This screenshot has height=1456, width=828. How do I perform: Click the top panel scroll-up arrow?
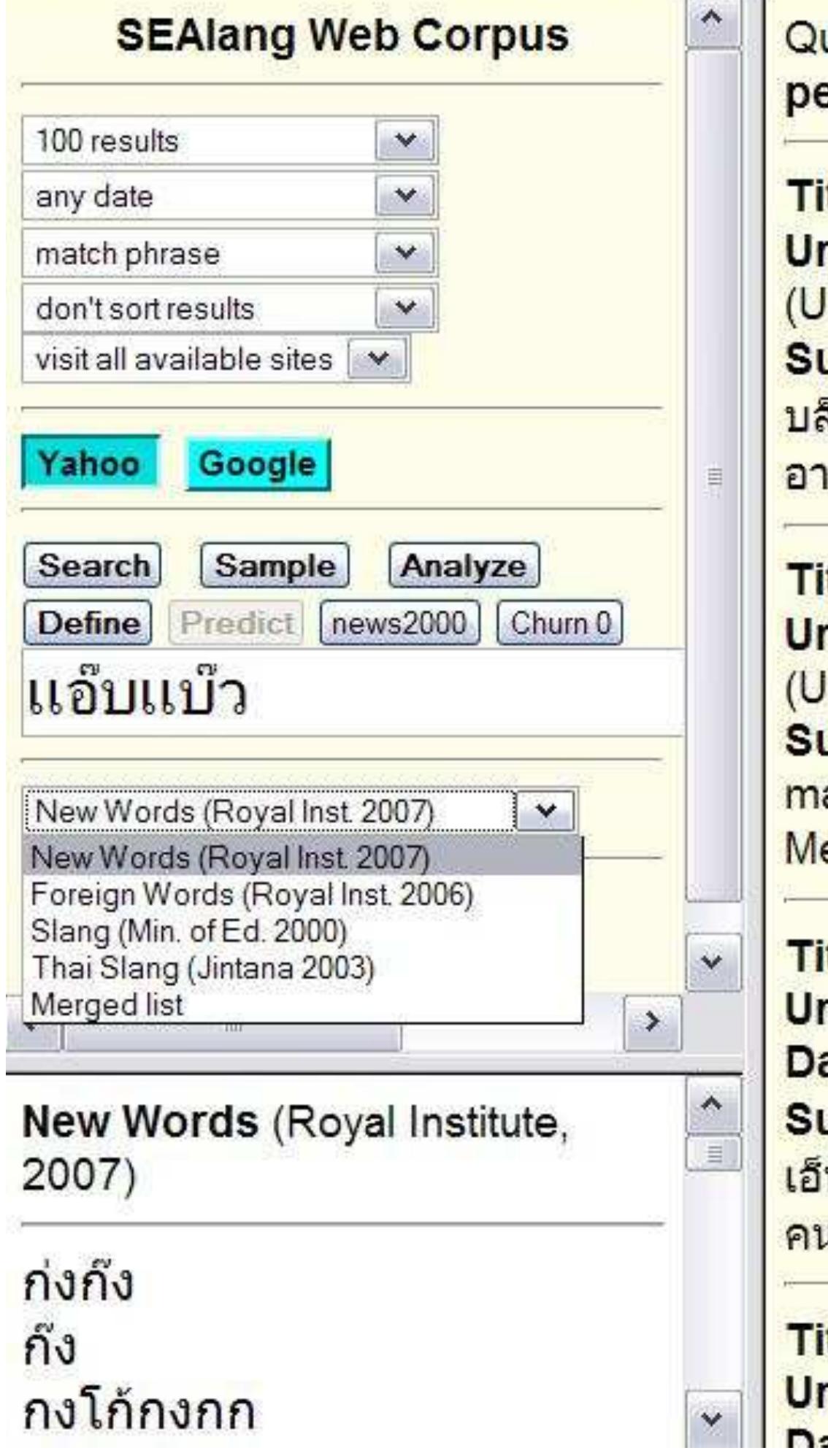point(713,20)
